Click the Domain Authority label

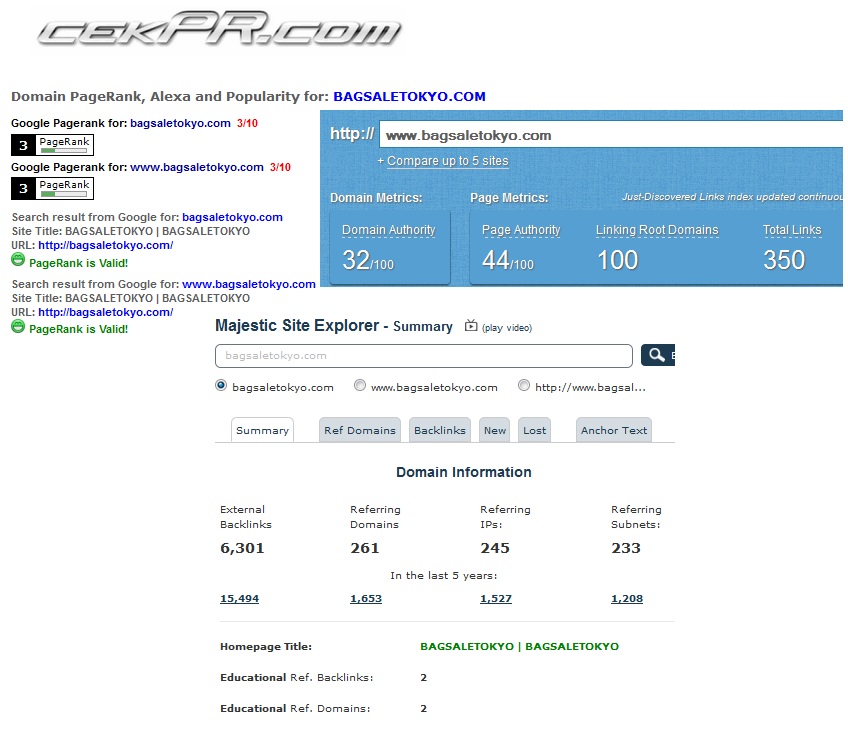[x=388, y=230]
